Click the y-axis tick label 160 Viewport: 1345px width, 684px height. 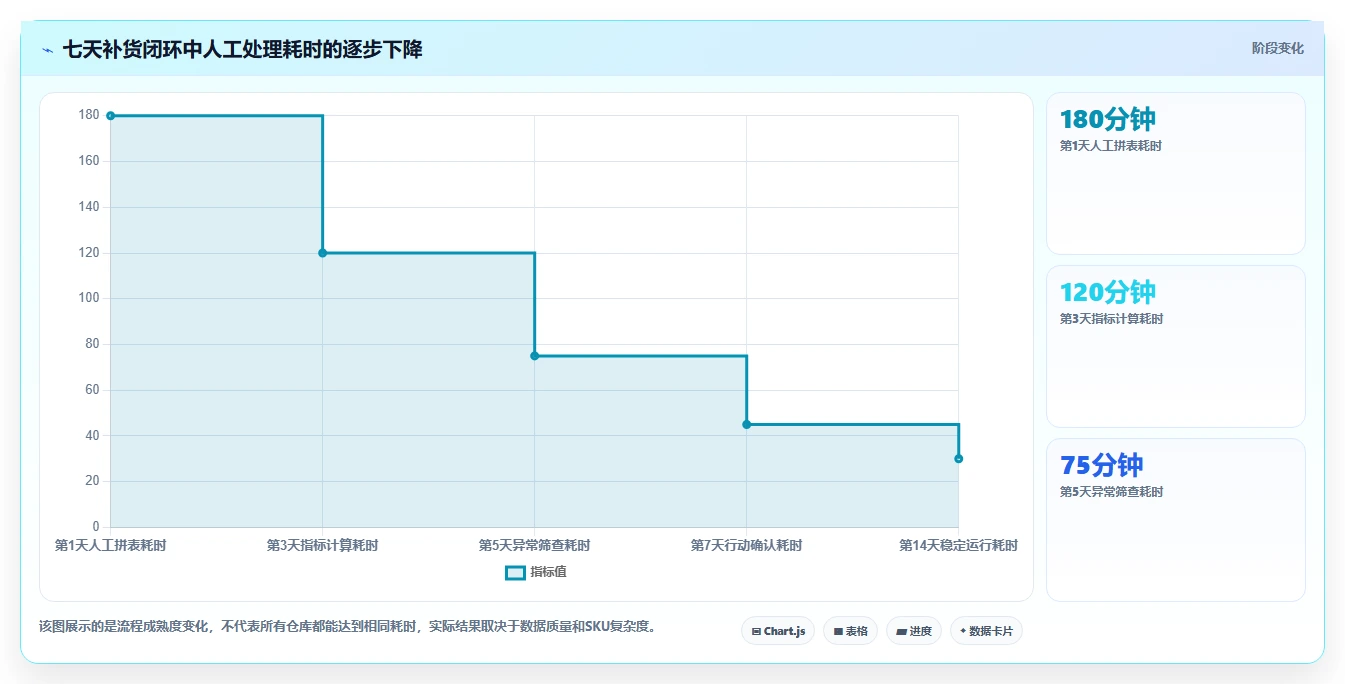(89, 161)
